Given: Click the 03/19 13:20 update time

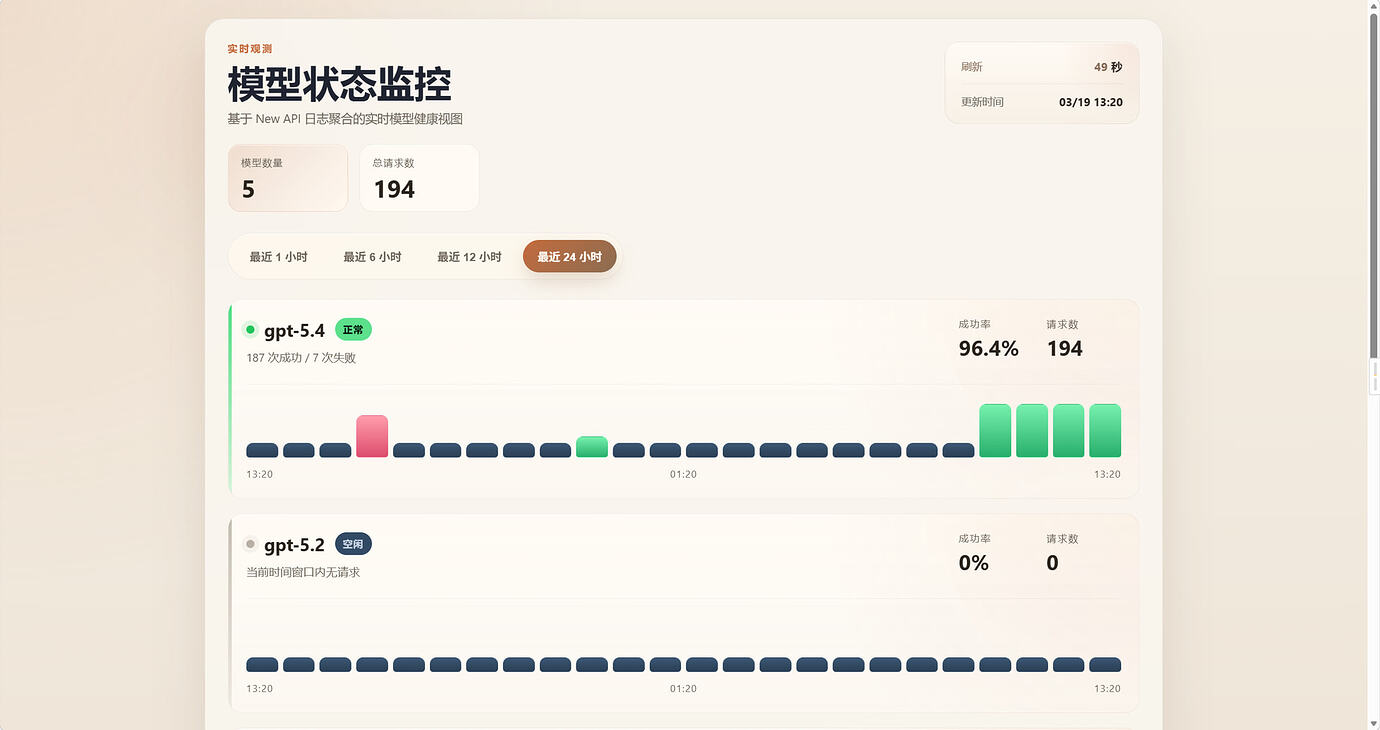Looking at the screenshot, I should [x=1091, y=102].
